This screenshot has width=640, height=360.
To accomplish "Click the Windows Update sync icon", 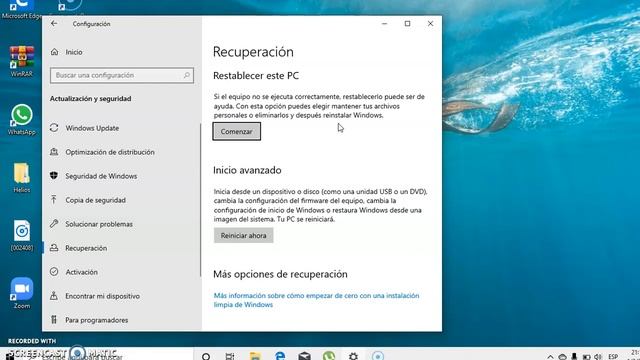I will (x=54, y=128).
